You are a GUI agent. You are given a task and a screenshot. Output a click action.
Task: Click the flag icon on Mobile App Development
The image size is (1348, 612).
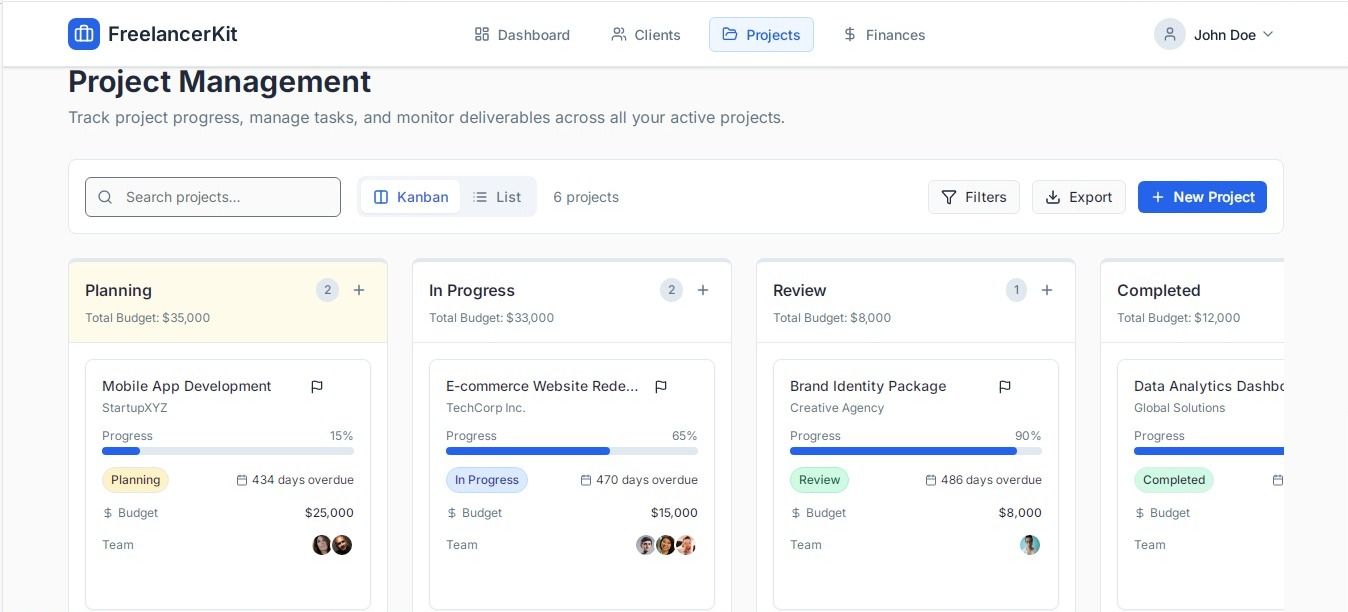[317, 387]
